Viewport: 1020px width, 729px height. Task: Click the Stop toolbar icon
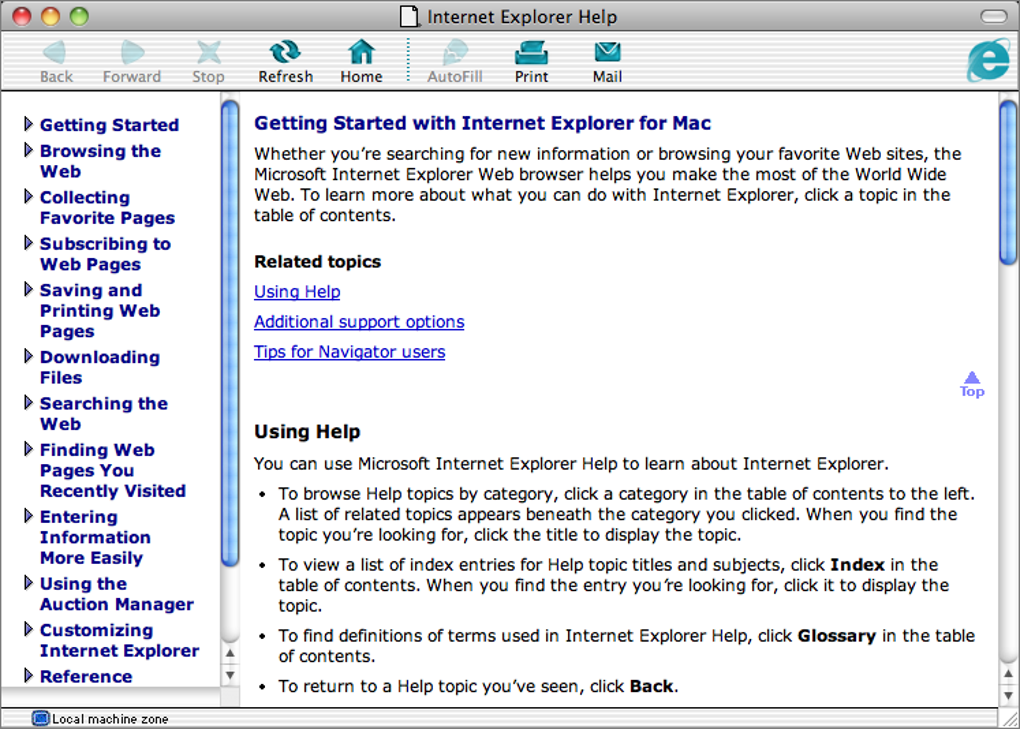click(x=208, y=53)
